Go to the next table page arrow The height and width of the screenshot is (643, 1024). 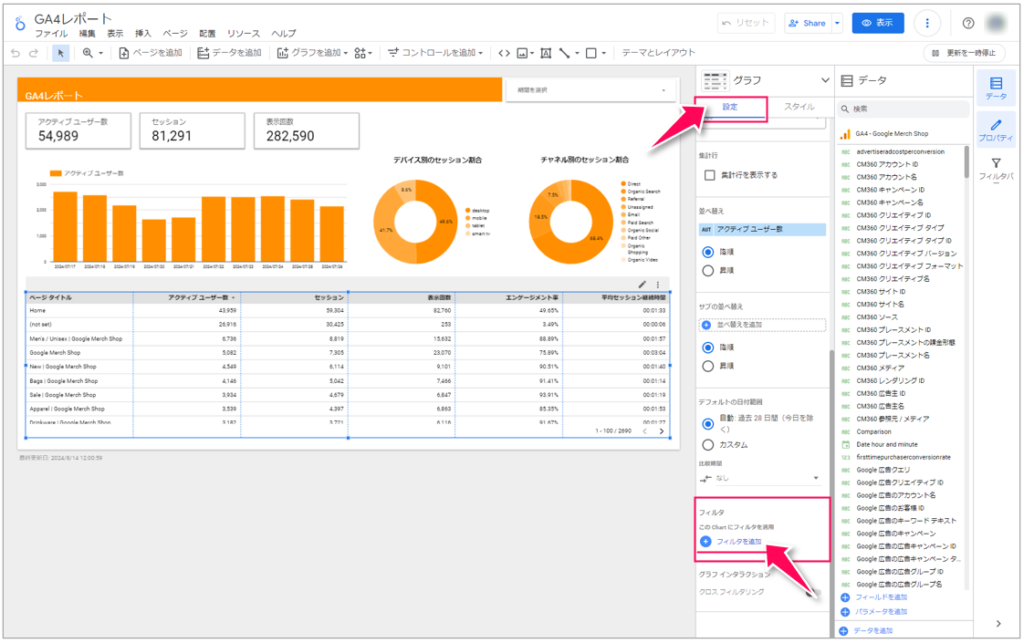pyautogui.click(x=662, y=431)
